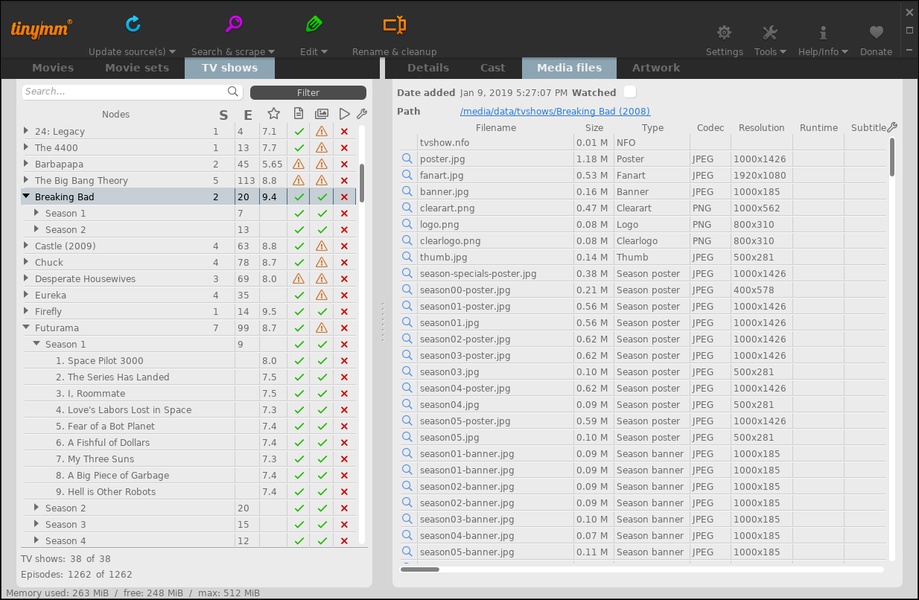This screenshot has height=600, width=919.
Task: Preview thumb.jpg with its magnifier icon
Action: 407,257
